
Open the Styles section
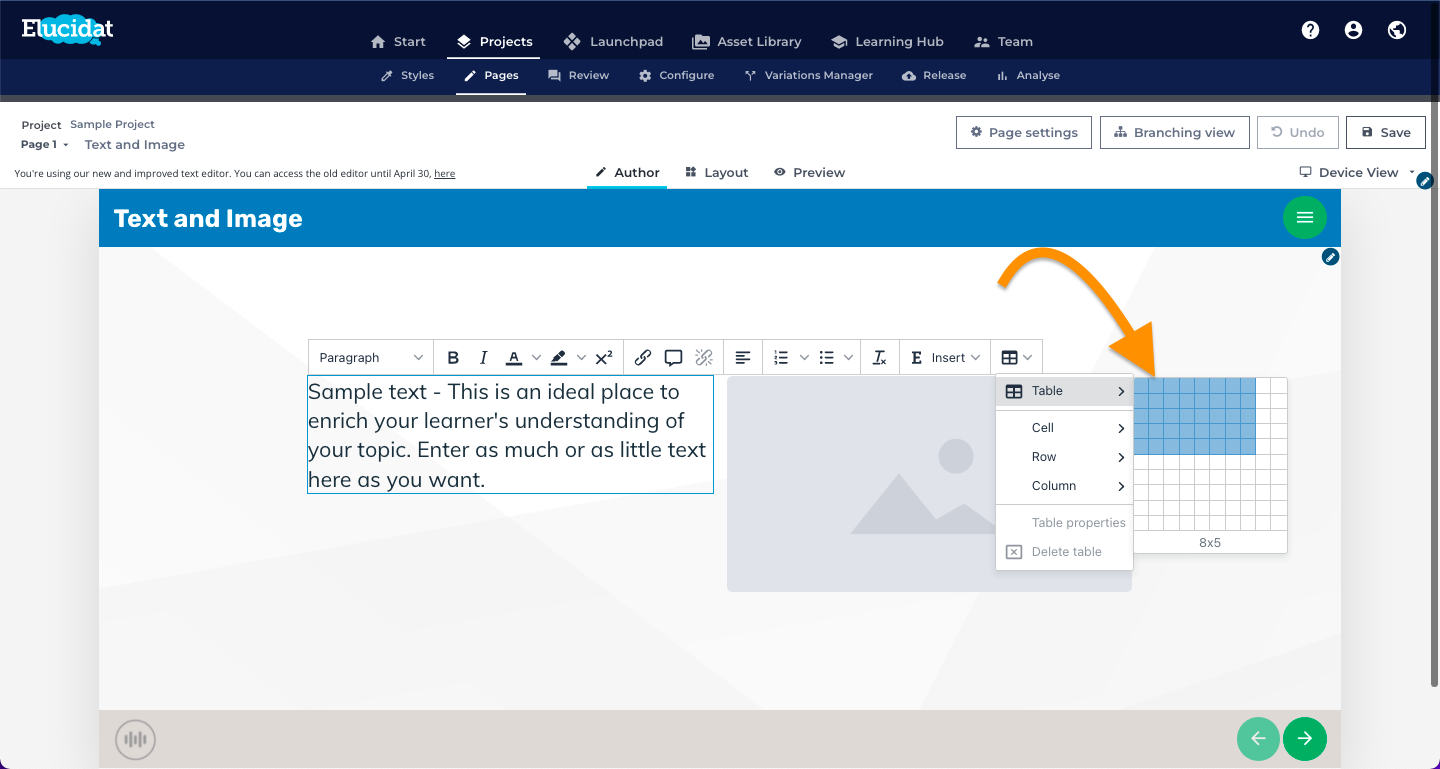[407, 75]
